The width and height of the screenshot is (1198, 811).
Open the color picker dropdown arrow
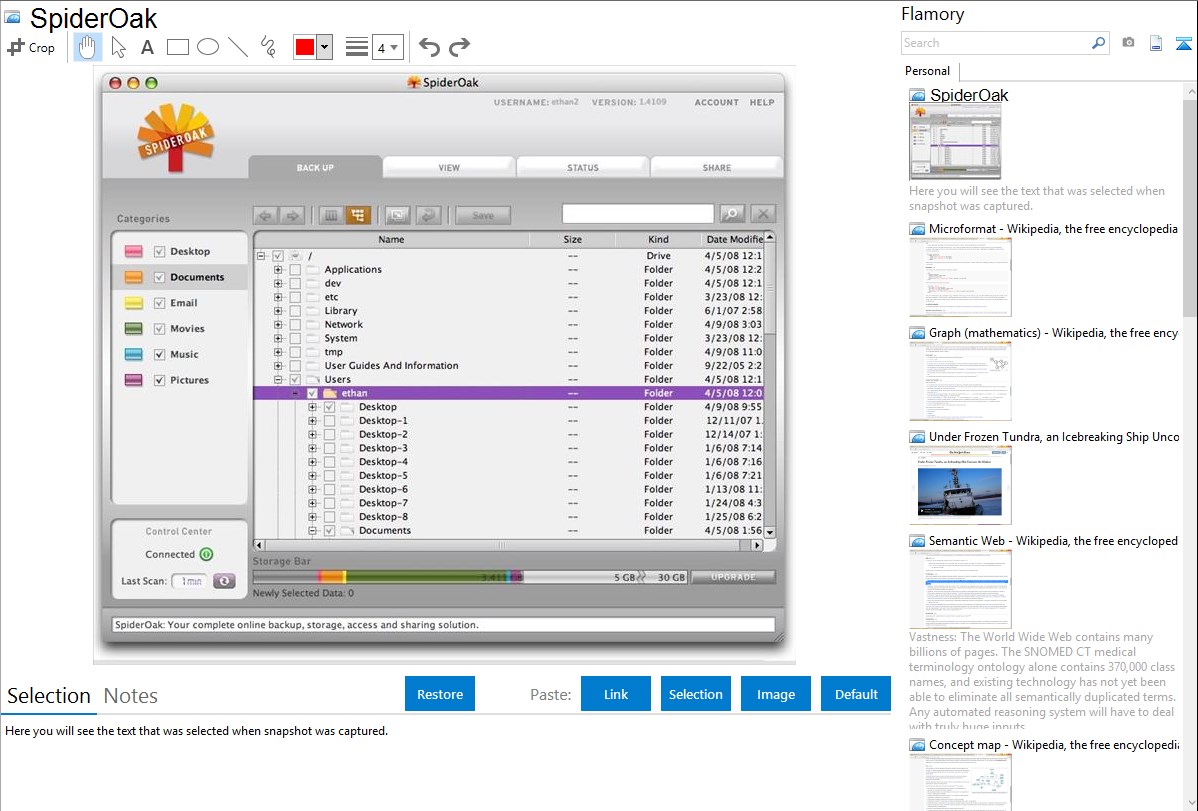(x=325, y=47)
